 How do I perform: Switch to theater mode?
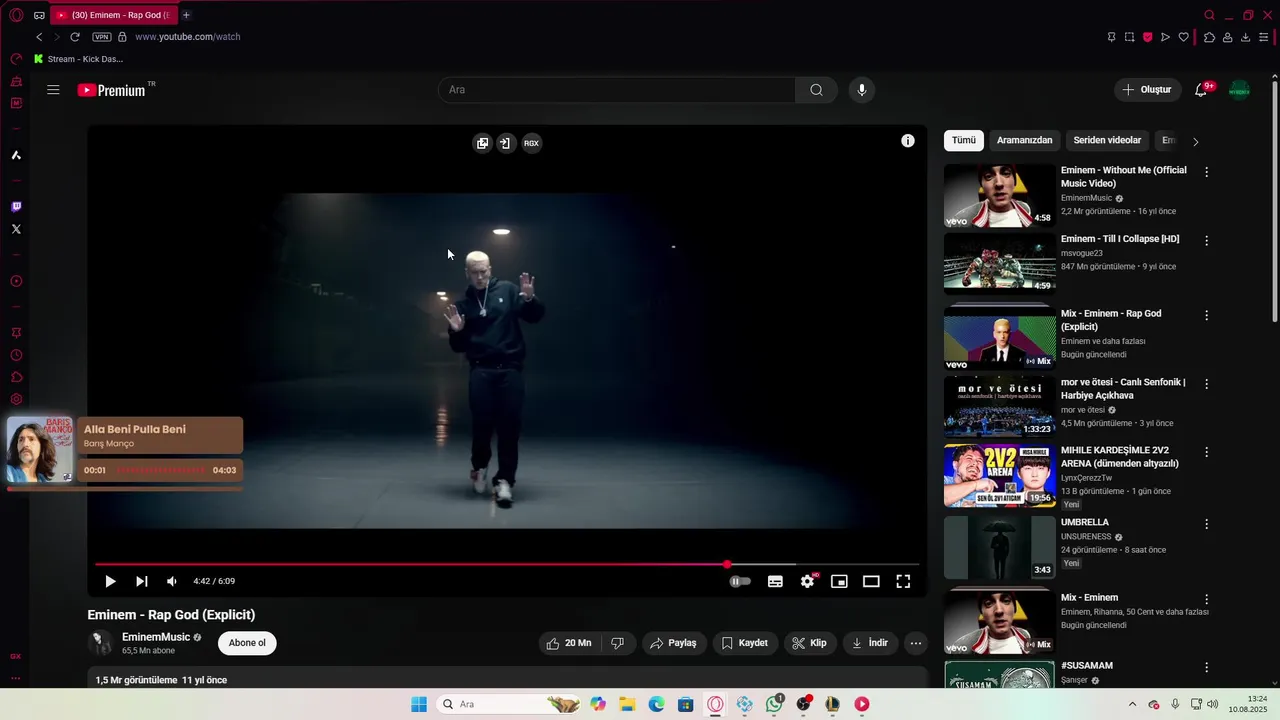[x=871, y=581]
